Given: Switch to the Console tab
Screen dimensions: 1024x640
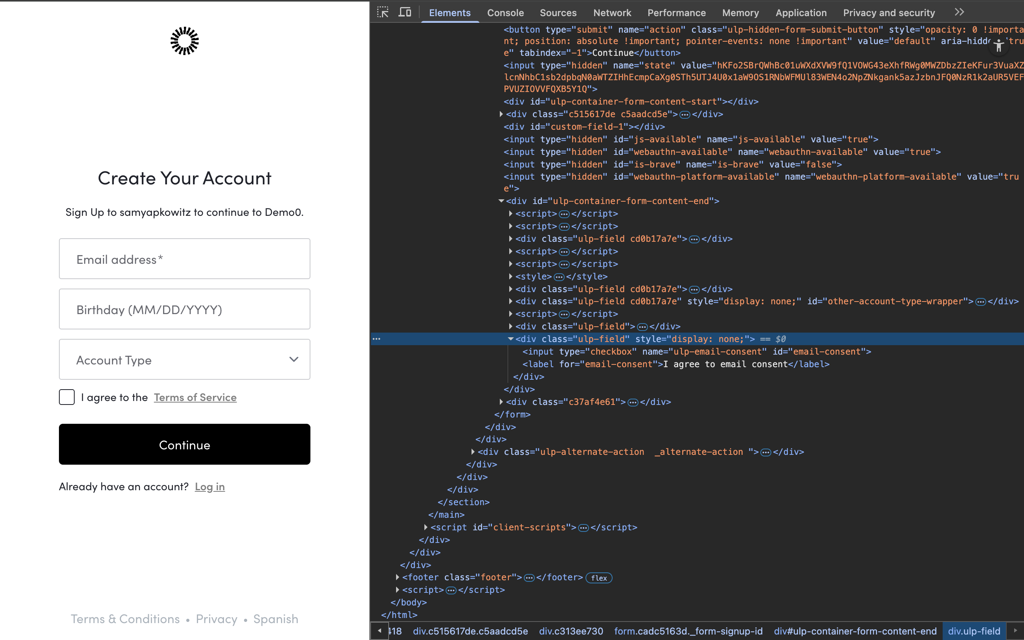Looking at the screenshot, I should click(505, 12).
